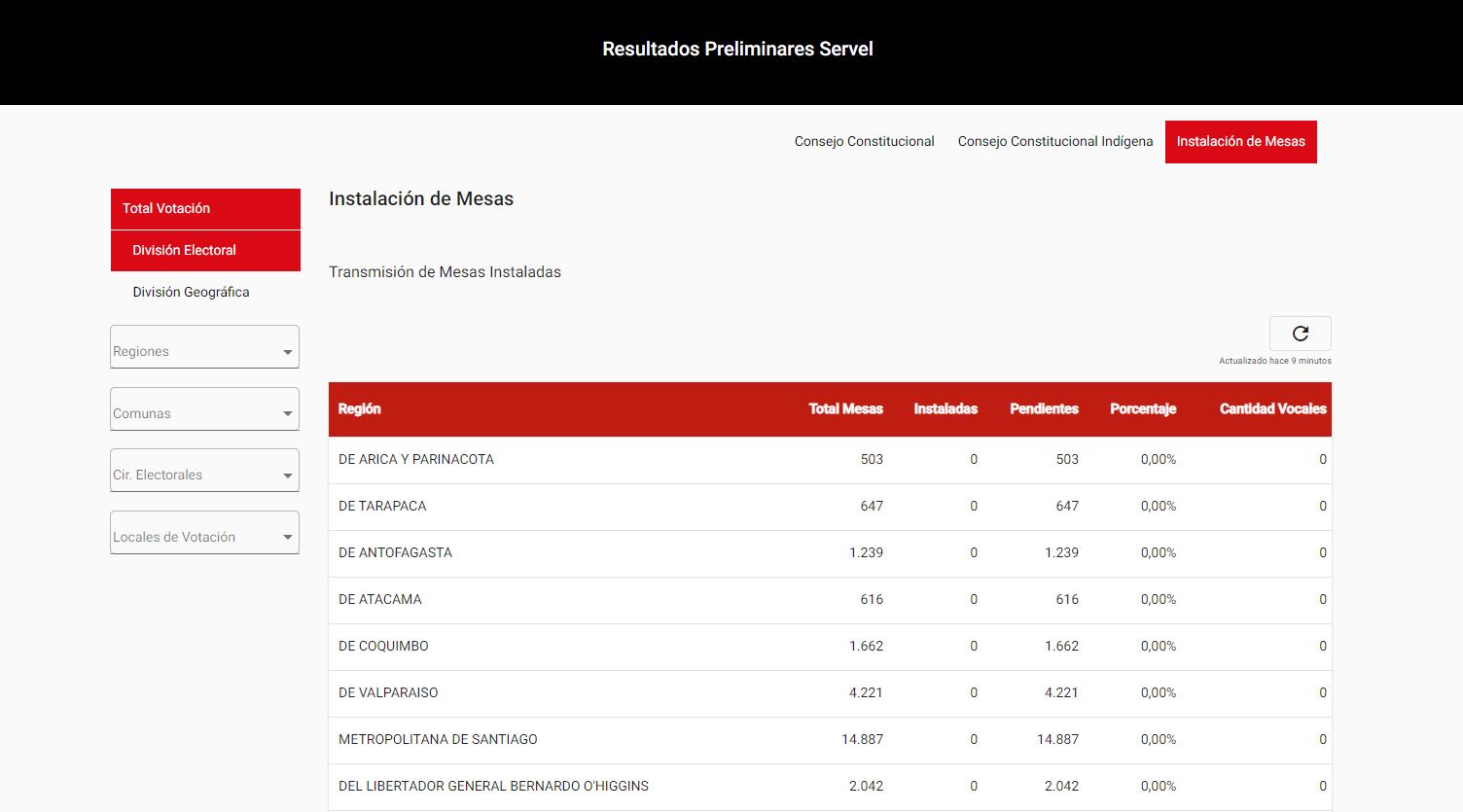Click the Región column header
1463x812 pixels.
[x=359, y=409]
